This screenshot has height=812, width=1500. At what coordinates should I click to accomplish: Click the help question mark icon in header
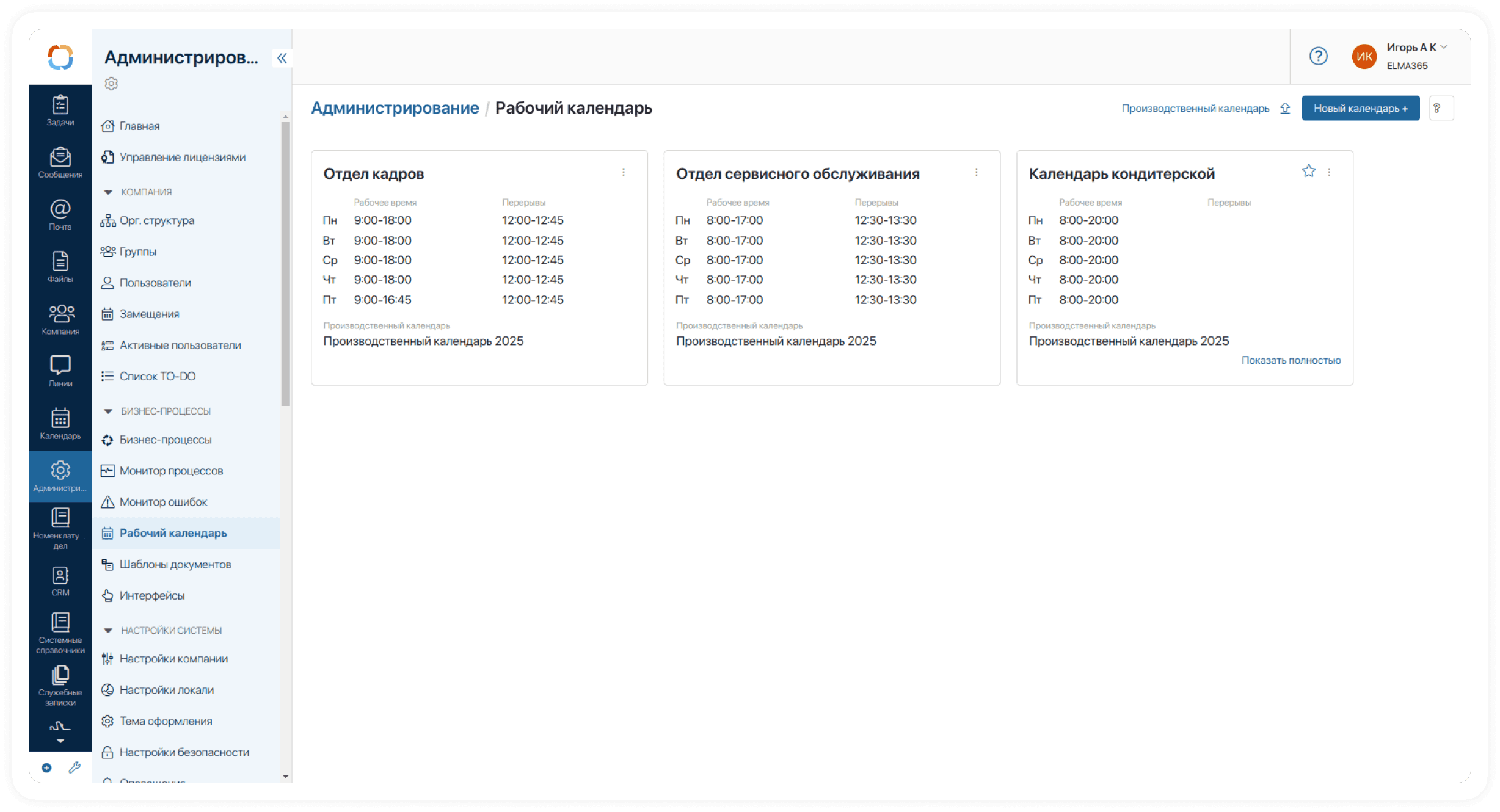tap(1318, 56)
